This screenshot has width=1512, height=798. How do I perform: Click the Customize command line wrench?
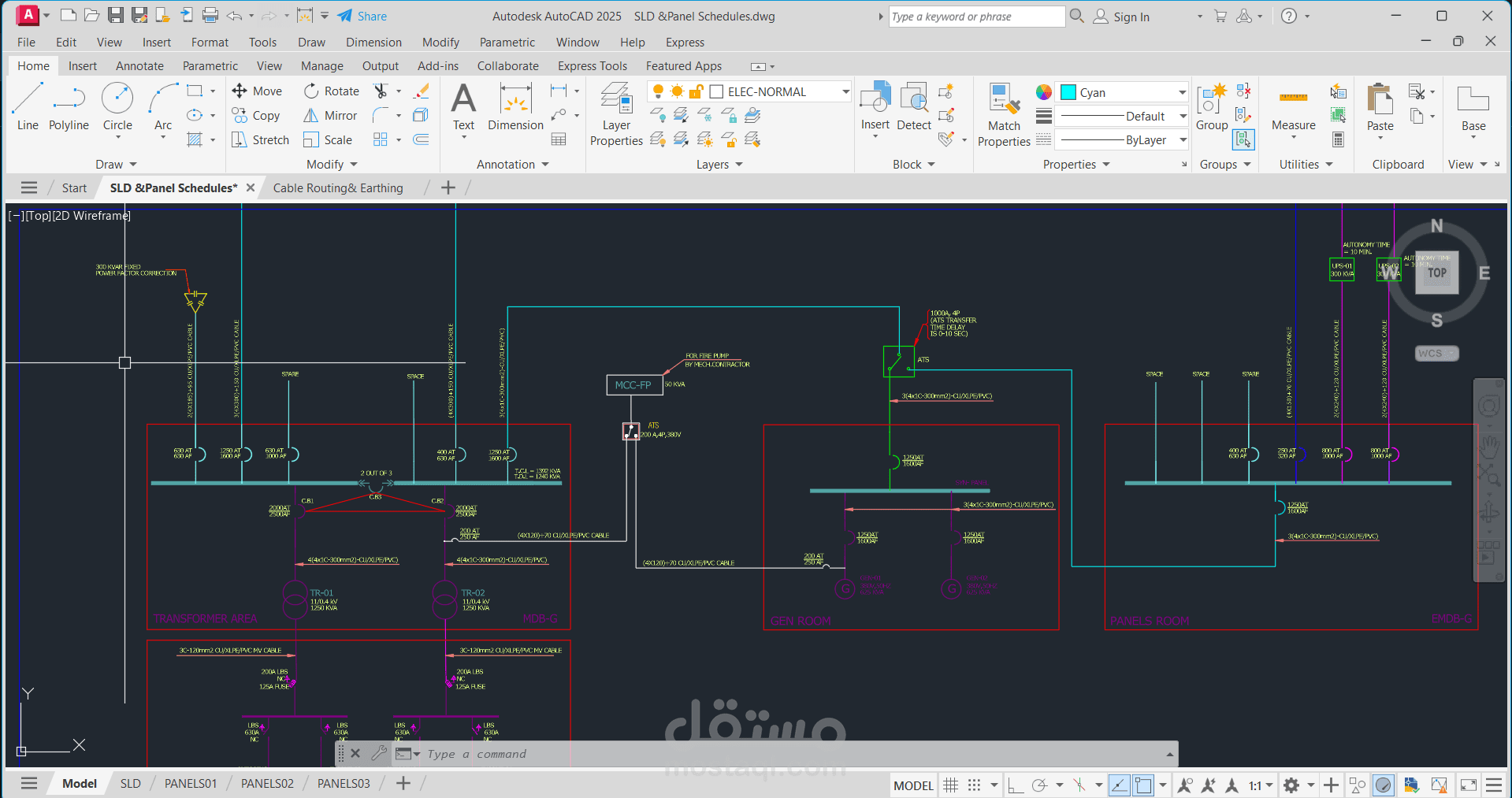pos(379,753)
